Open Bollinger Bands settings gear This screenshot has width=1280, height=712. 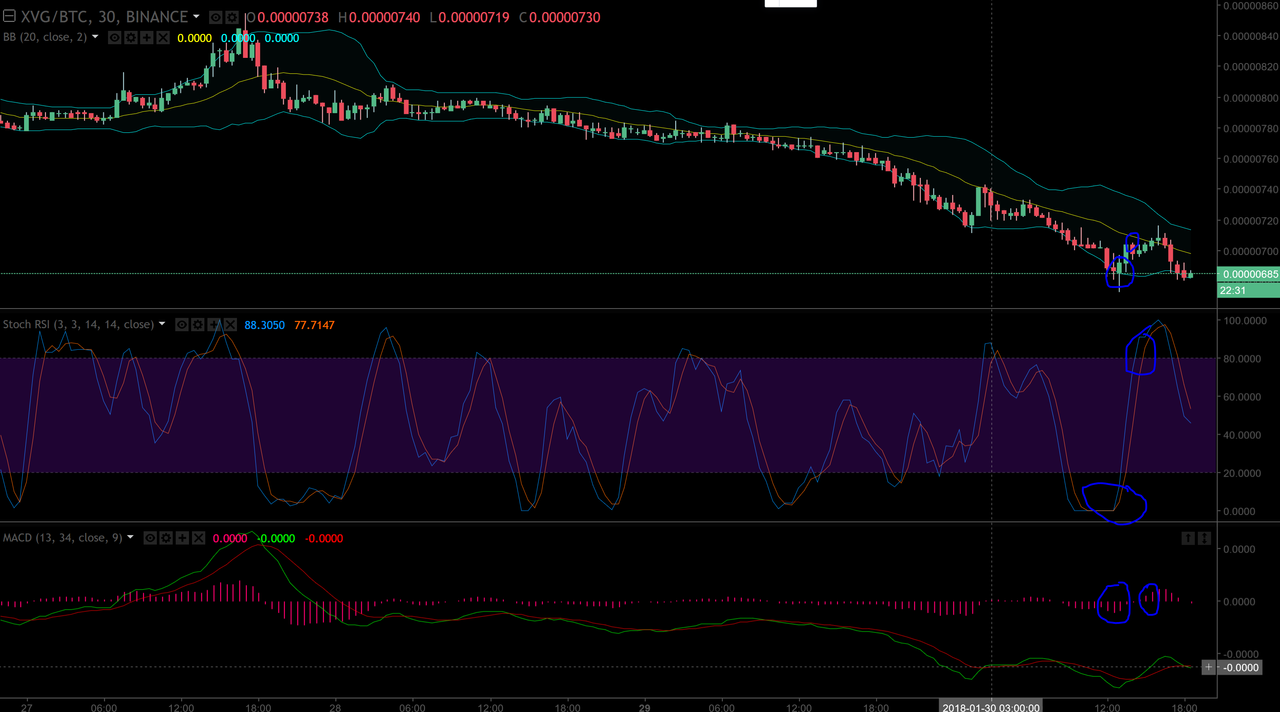[x=130, y=38]
